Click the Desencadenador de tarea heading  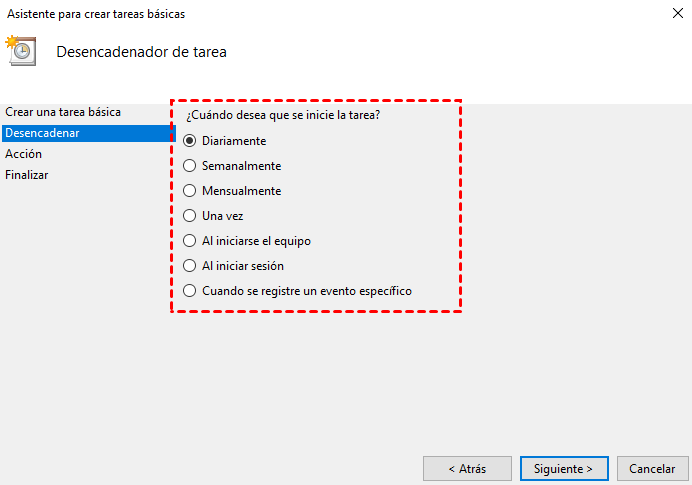click(x=141, y=52)
